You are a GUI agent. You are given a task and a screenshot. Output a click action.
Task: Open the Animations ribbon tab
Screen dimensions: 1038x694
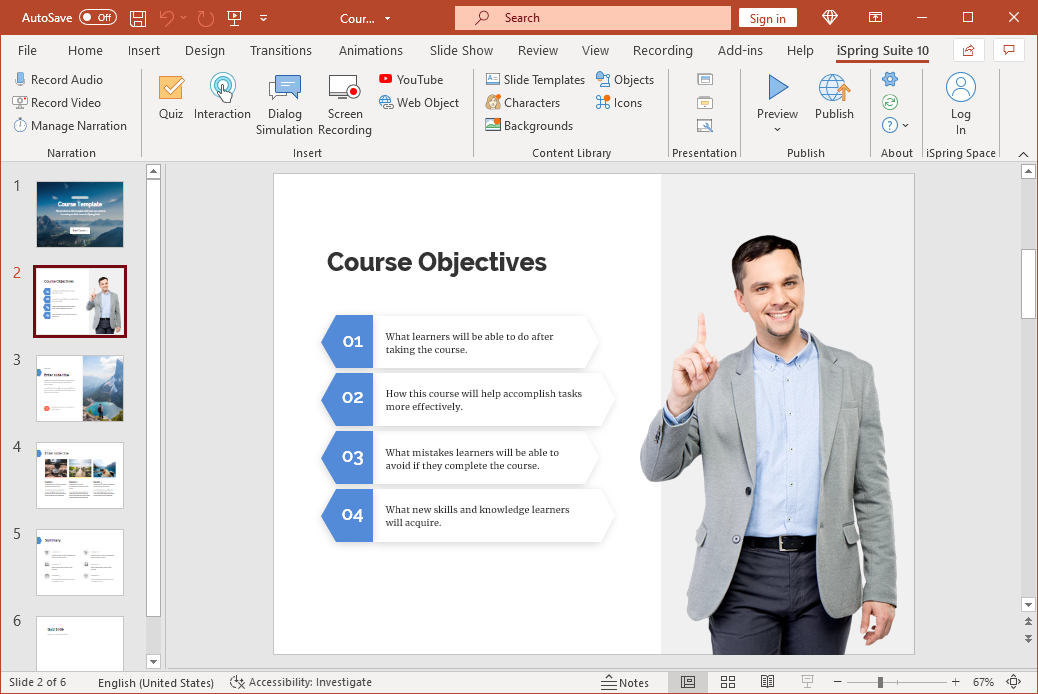(371, 50)
